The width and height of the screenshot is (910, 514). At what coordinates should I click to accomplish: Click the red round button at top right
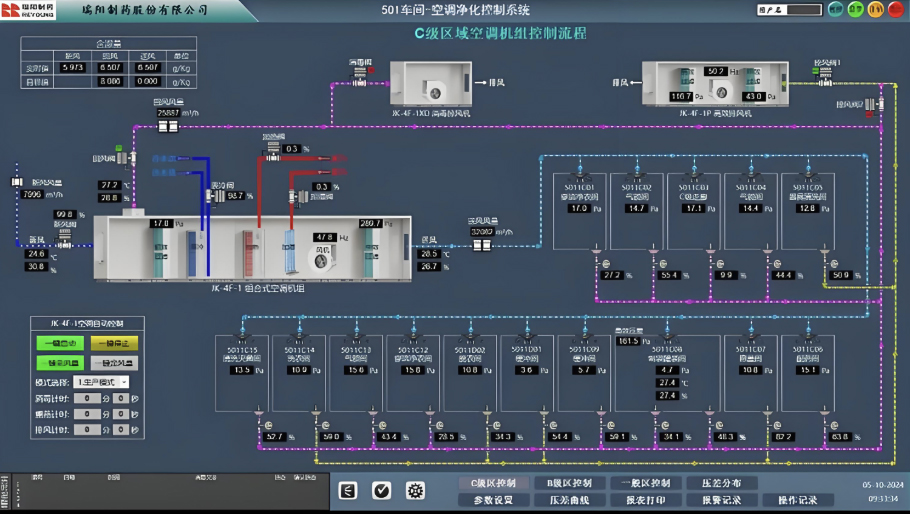pos(896,9)
